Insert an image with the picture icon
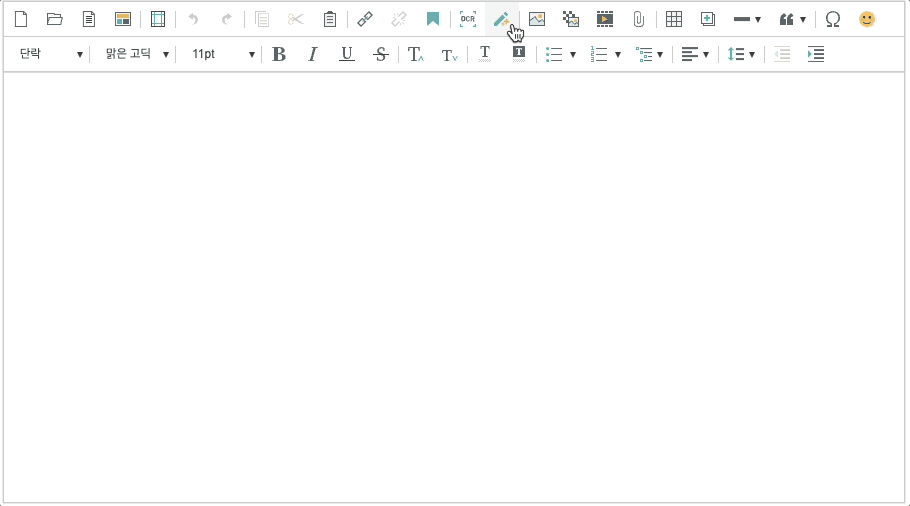The width and height of the screenshot is (910, 506). click(x=537, y=19)
